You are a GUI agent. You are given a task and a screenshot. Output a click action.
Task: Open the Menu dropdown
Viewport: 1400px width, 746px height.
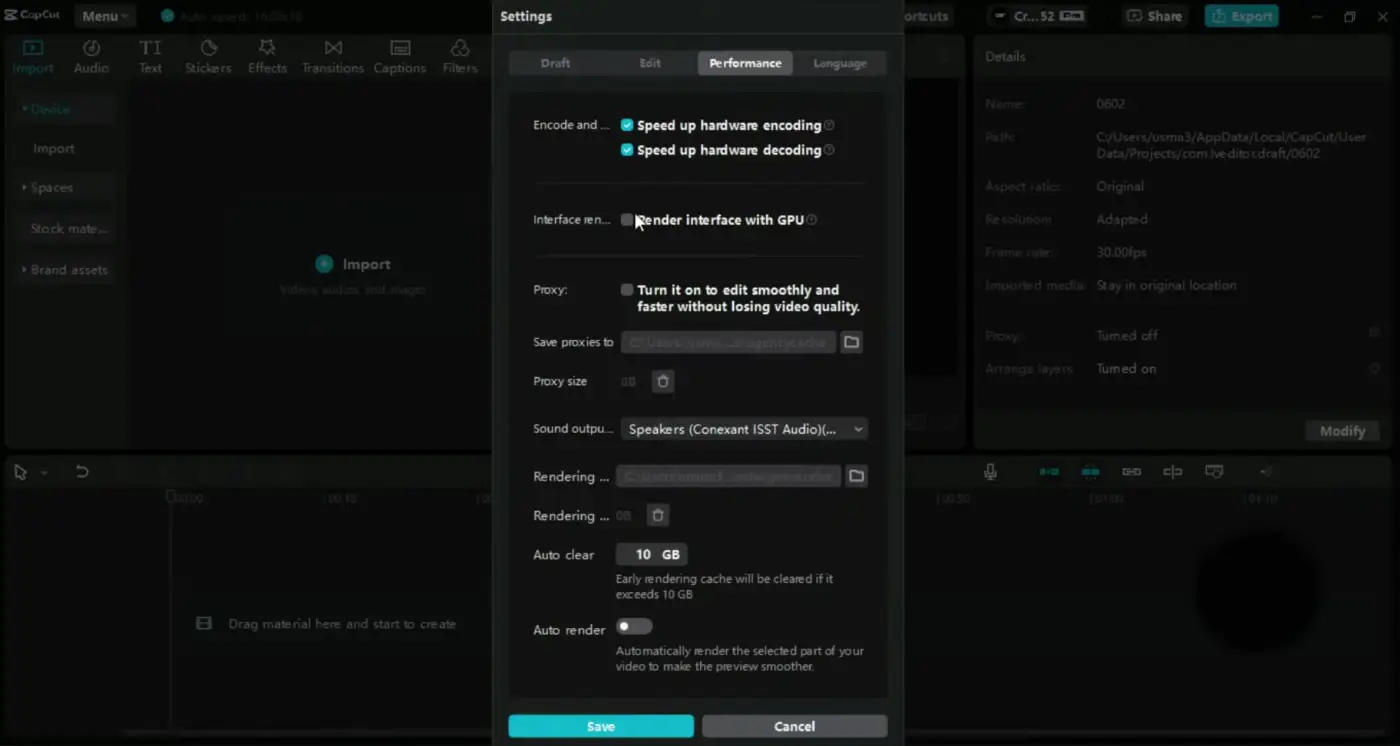pyautogui.click(x=104, y=15)
